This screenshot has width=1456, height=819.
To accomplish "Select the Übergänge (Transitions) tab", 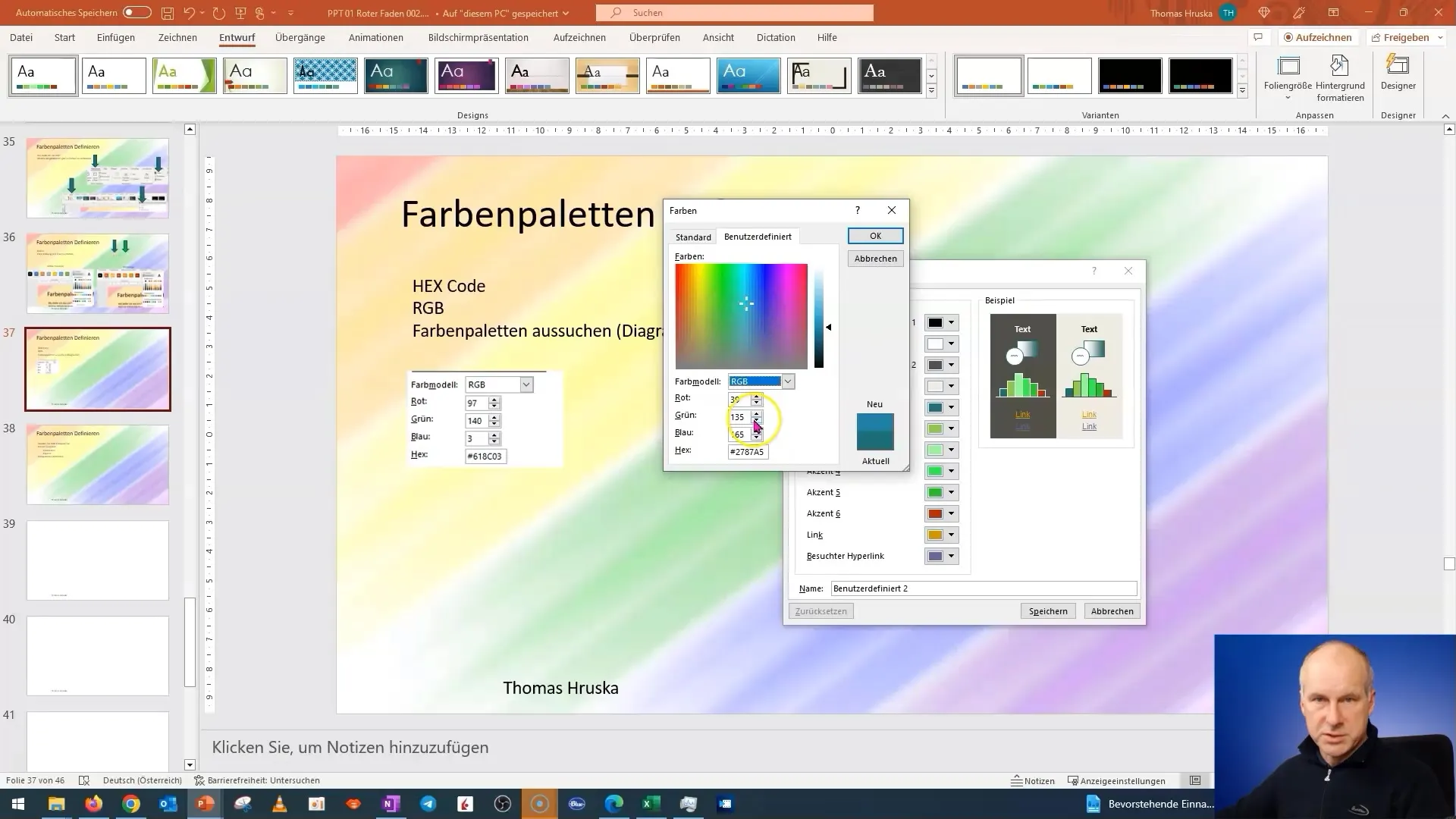I will (299, 37).
